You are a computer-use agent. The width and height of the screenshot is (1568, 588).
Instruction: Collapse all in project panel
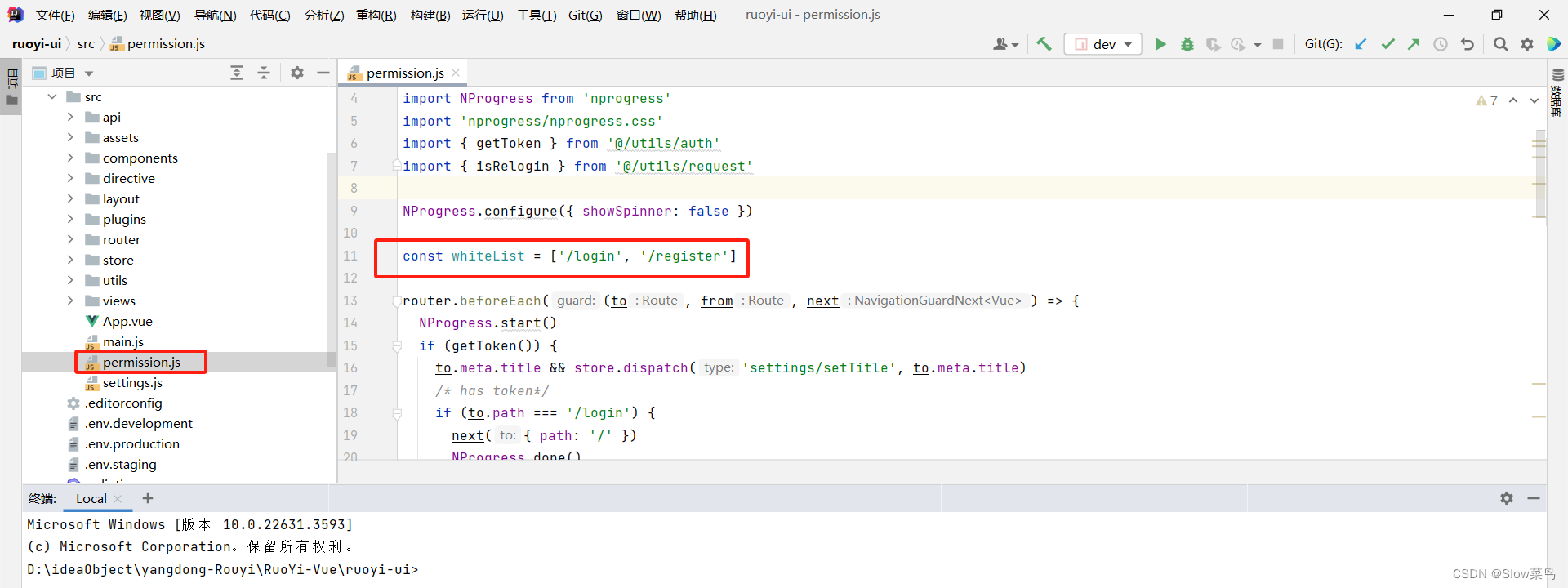[264, 73]
